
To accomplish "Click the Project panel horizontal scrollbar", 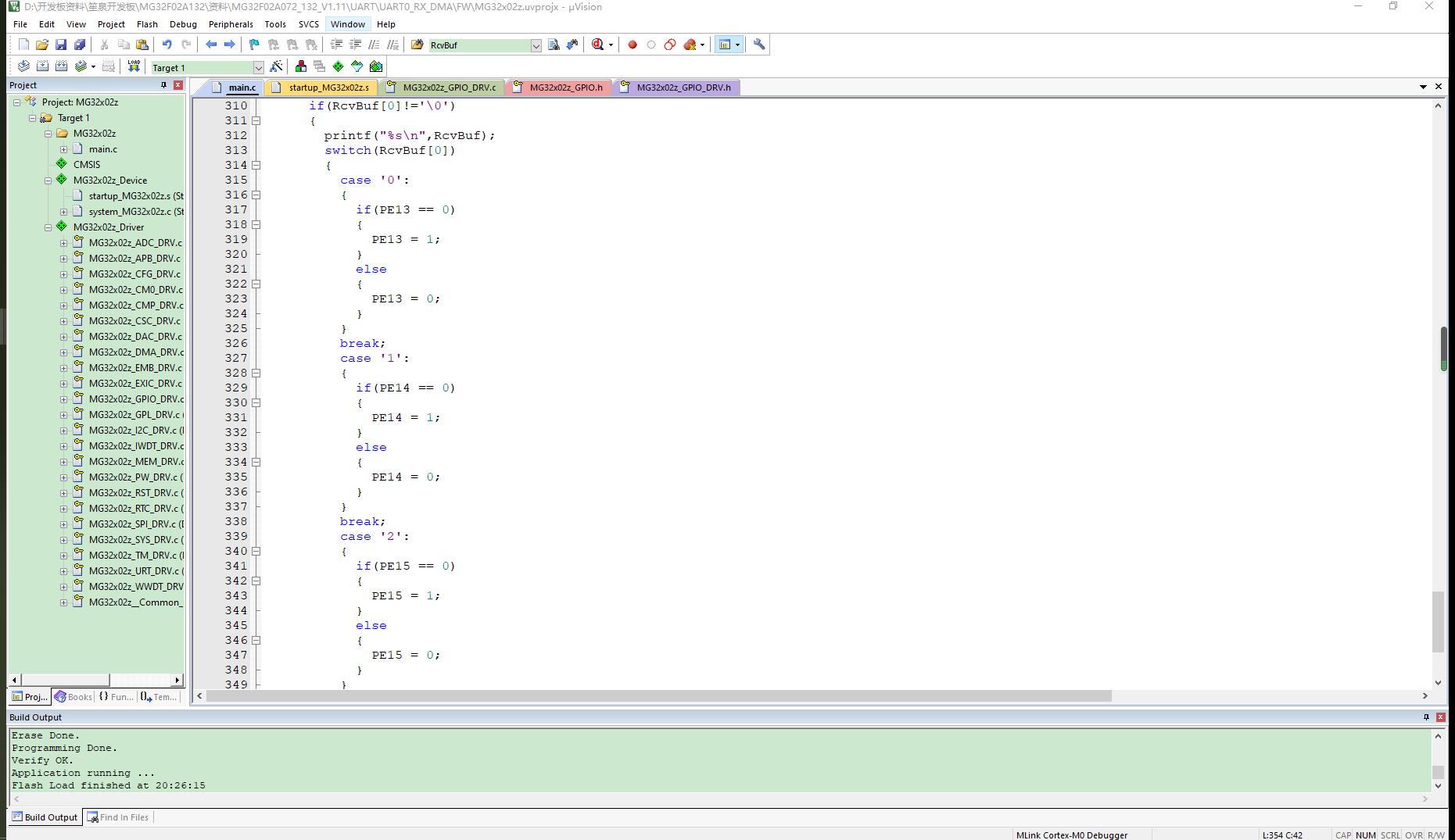I will click(66, 680).
